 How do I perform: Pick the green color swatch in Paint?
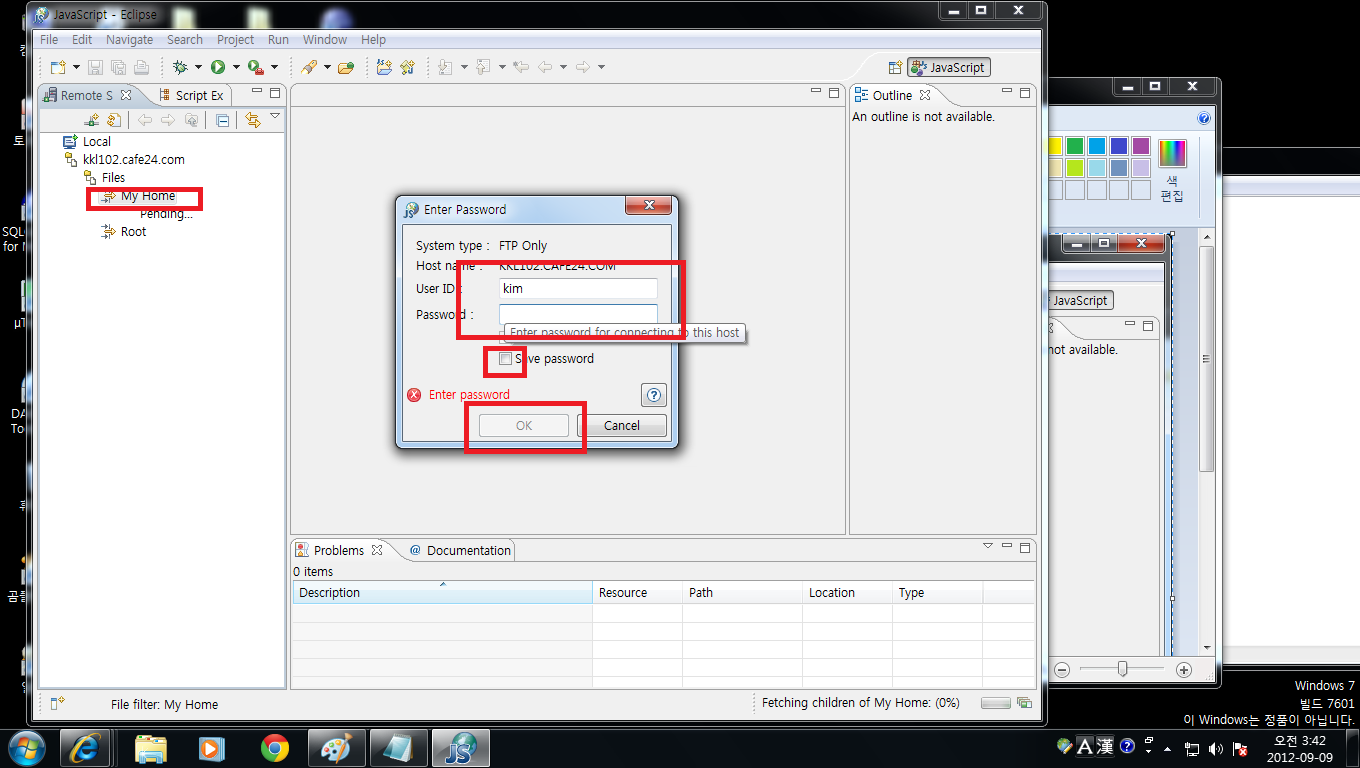[1075, 146]
